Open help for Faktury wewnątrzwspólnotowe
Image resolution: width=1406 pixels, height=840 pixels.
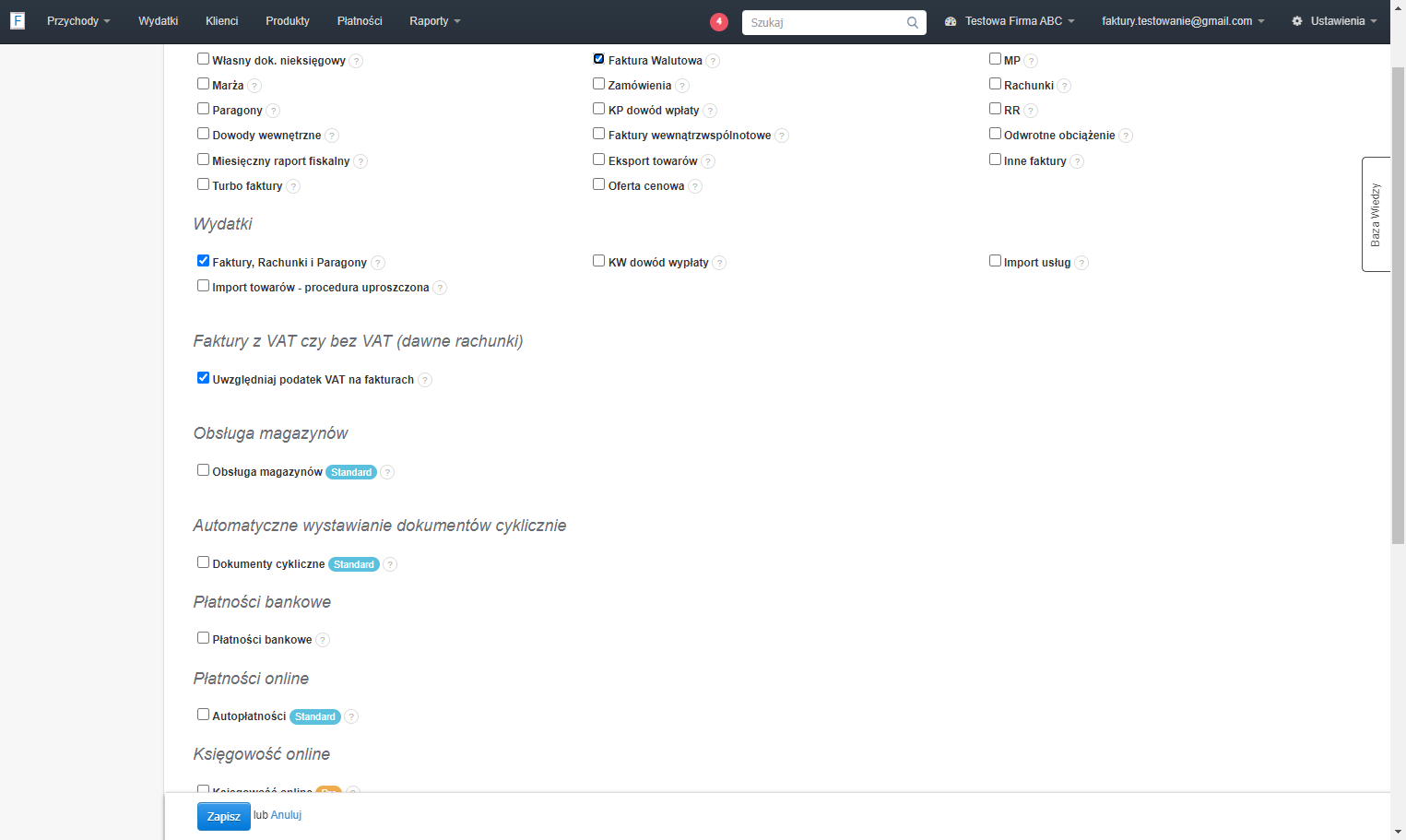pyautogui.click(x=782, y=136)
